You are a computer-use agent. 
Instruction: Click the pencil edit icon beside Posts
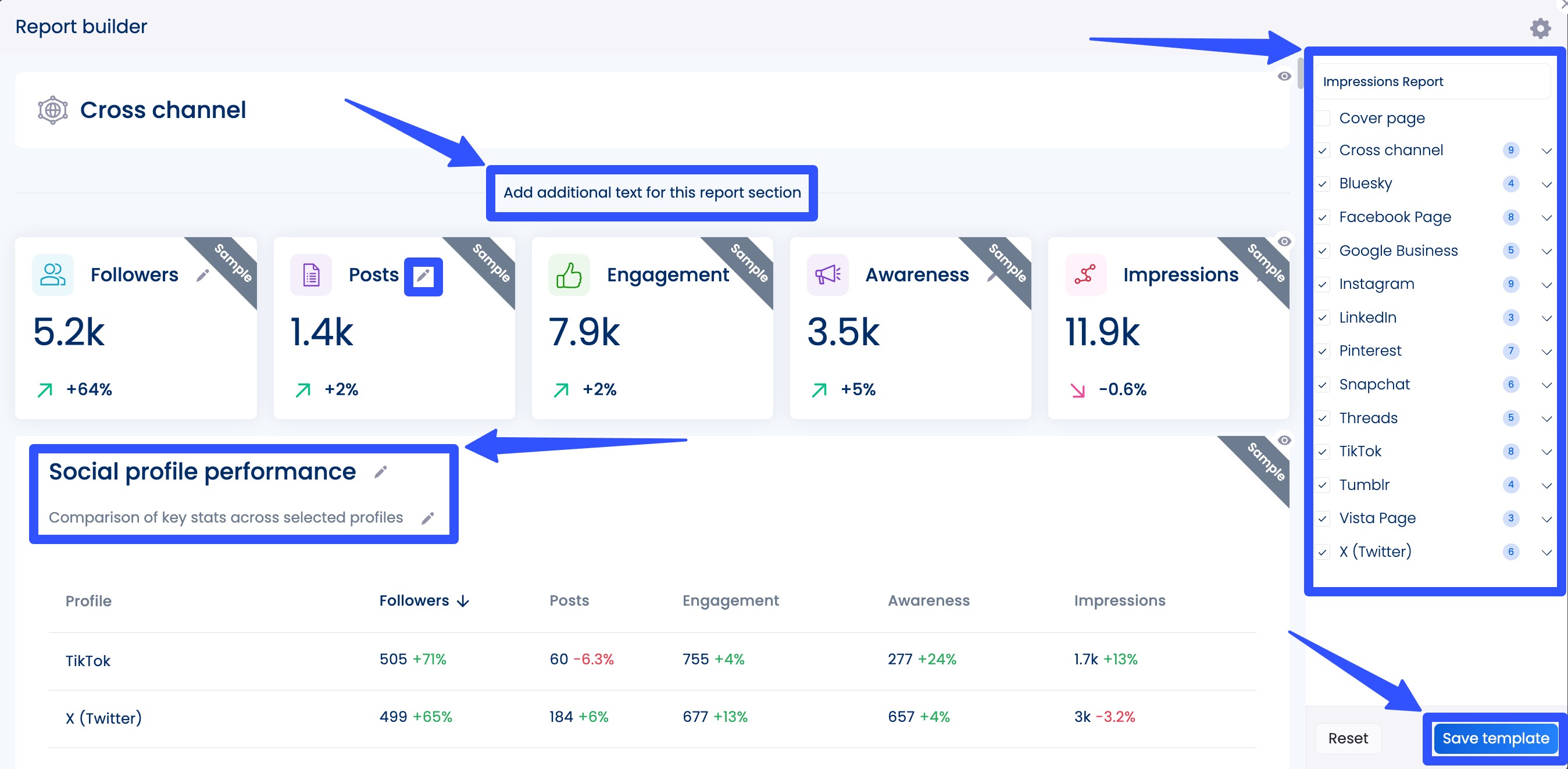[x=423, y=275]
